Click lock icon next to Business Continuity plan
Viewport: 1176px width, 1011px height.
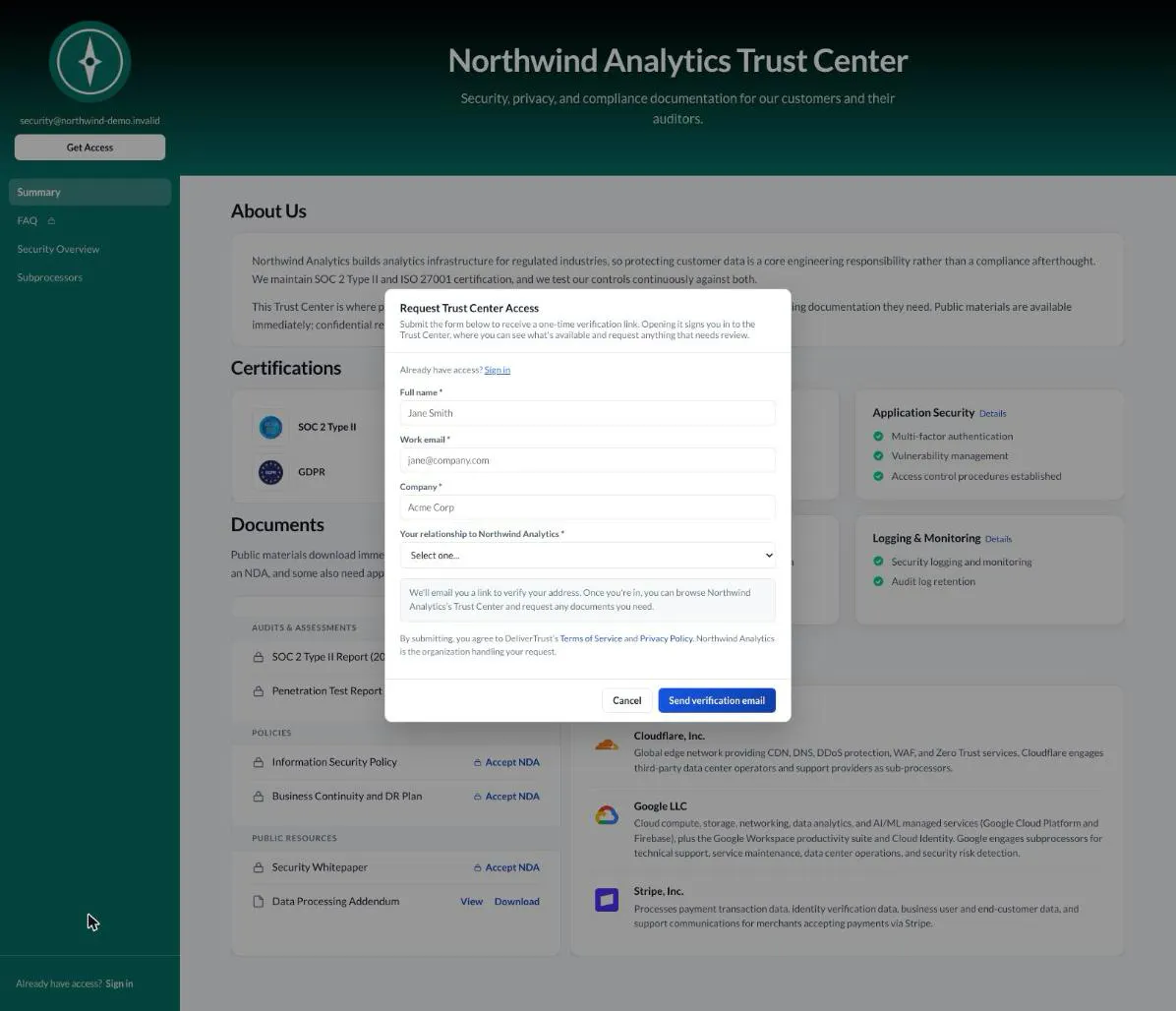click(x=258, y=796)
